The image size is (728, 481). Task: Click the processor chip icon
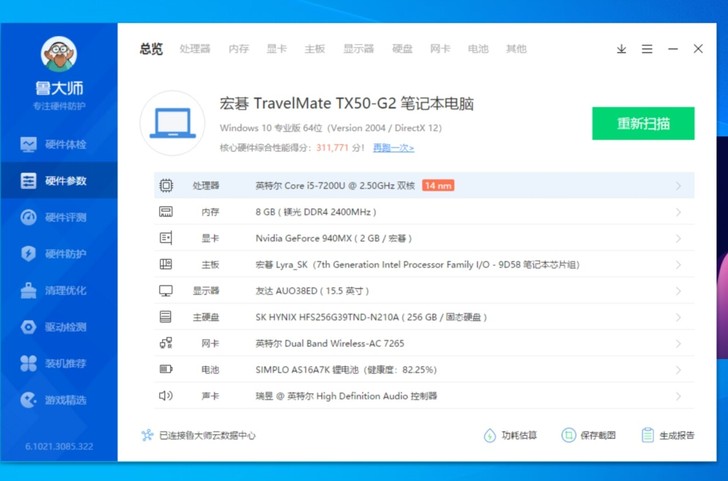[x=166, y=186]
